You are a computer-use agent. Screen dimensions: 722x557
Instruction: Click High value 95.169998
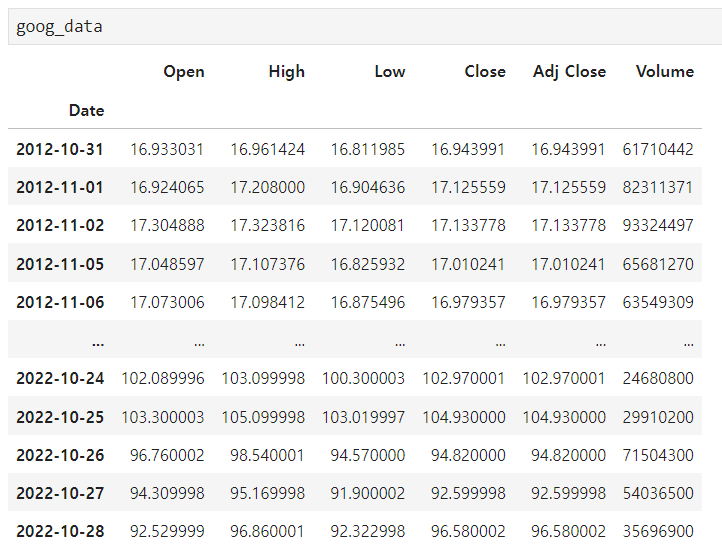(268, 493)
